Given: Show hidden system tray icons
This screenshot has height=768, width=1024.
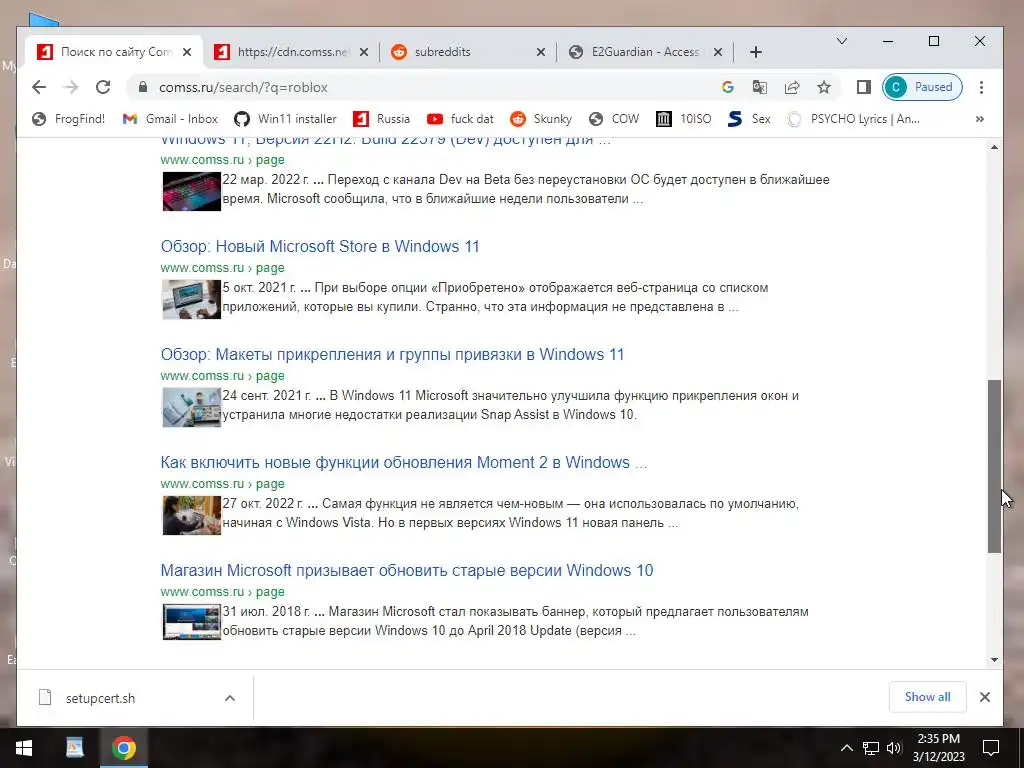Looking at the screenshot, I should pyautogui.click(x=846, y=748).
